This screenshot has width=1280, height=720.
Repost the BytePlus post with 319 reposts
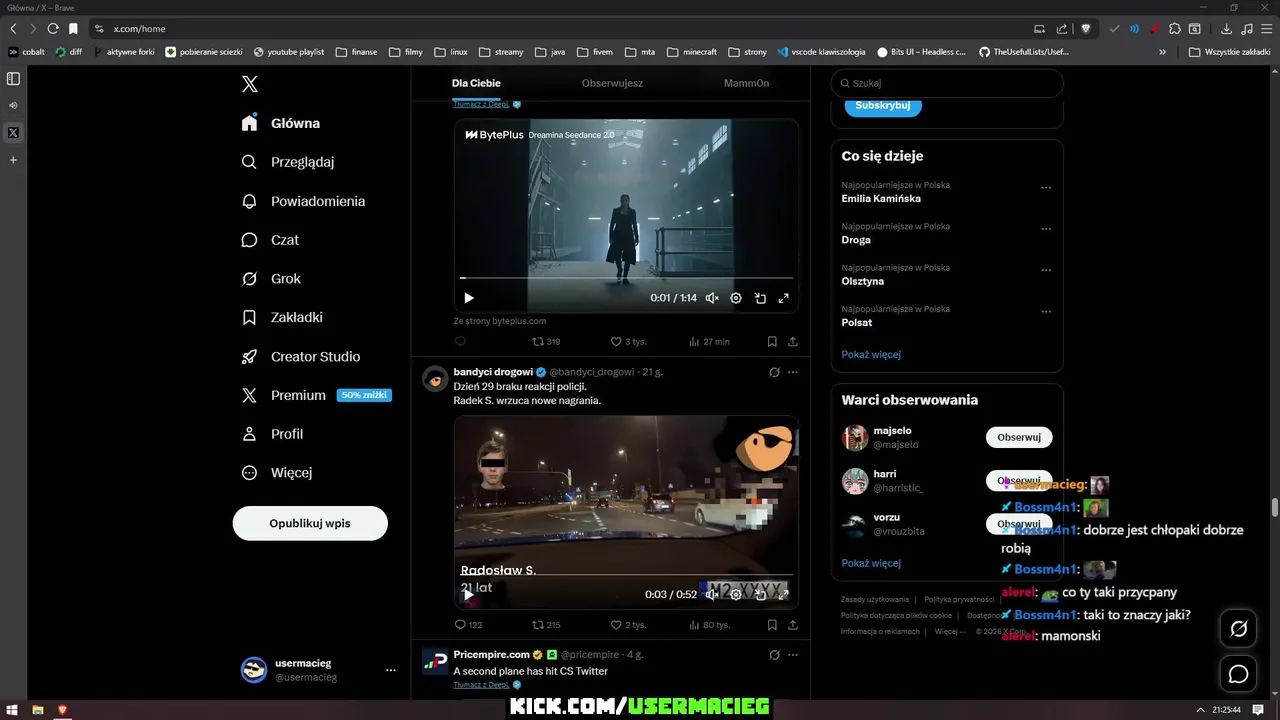click(545, 342)
